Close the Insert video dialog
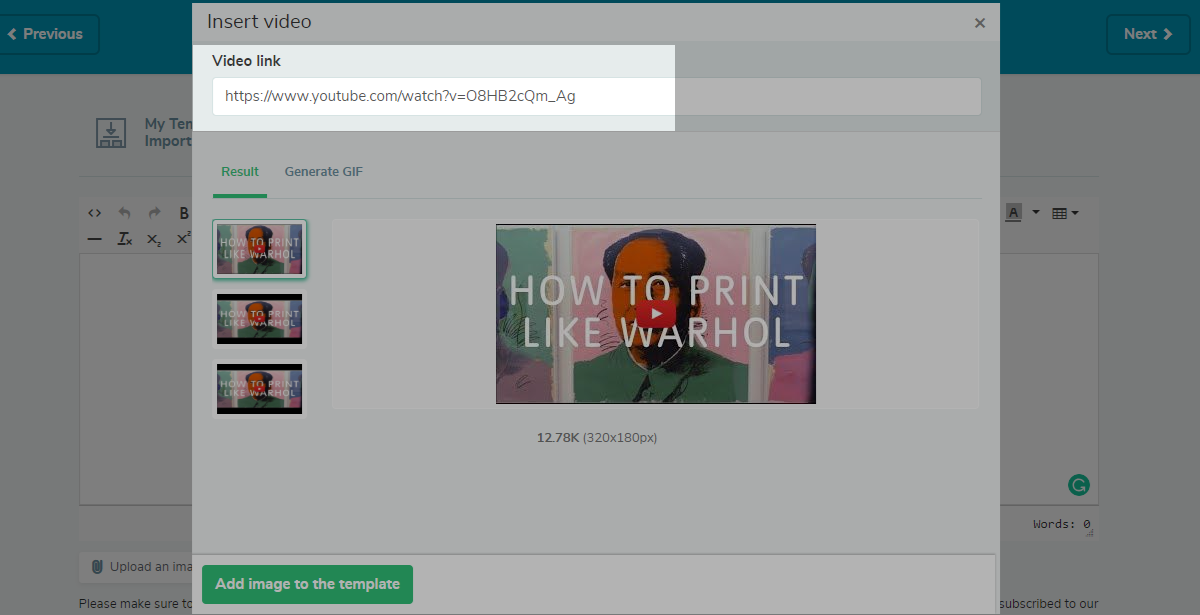Screen dimensions: 1200x615 [x=980, y=23]
